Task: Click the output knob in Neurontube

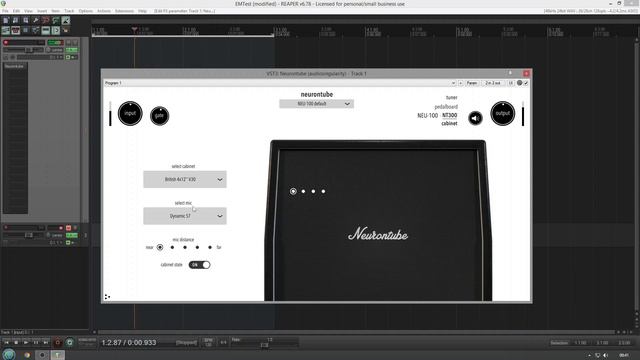Action: 503,113
